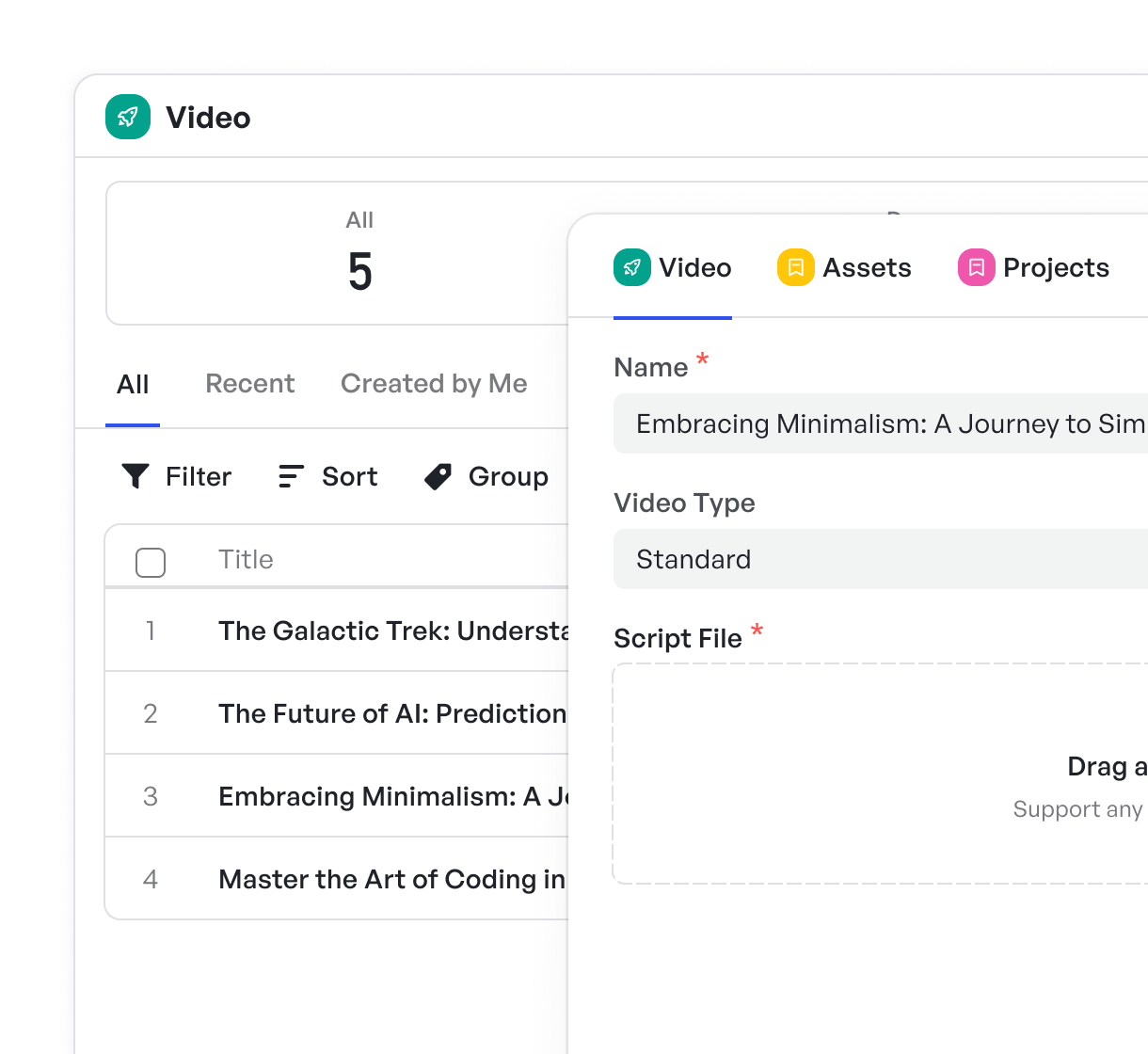
Task: Switch to the Projects tab
Action: pyautogui.click(x=1033, y=268)
